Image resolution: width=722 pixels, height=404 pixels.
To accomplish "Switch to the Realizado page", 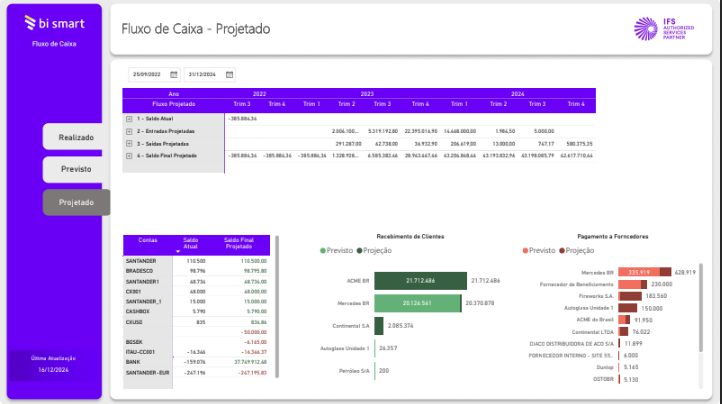I will [x=76, y=137].
